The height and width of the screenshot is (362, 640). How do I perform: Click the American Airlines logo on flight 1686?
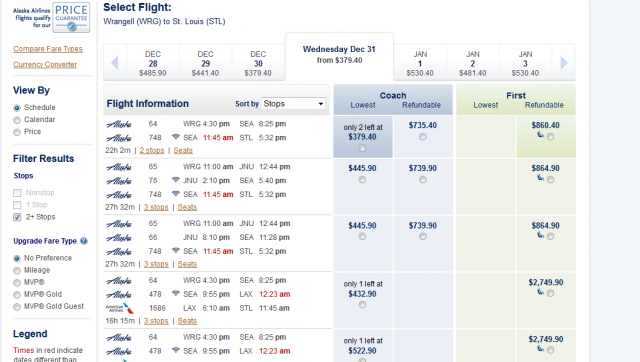(x=119, y=308)
